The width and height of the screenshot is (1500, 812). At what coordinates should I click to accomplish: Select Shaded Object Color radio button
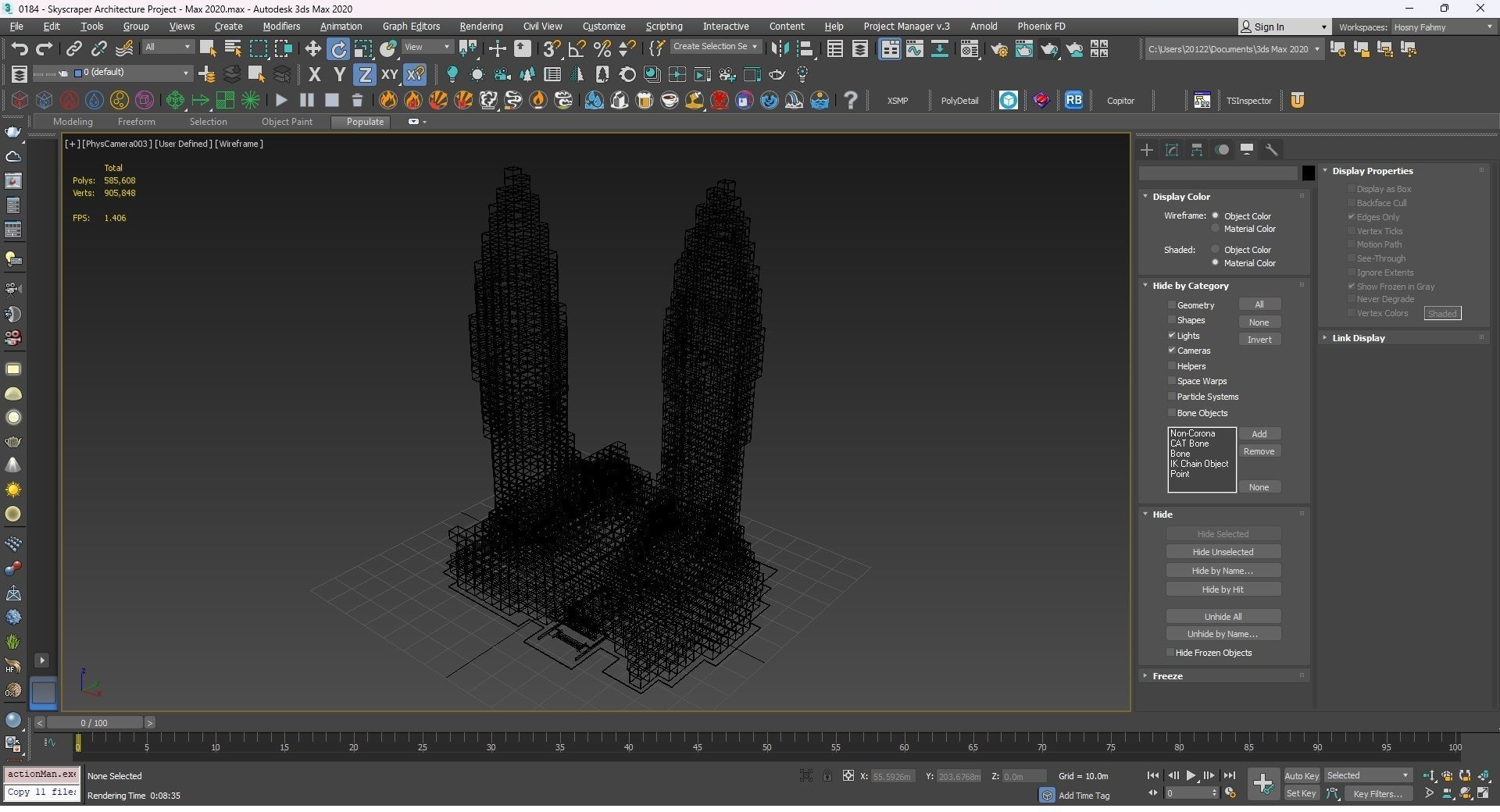pos(1216,250)
